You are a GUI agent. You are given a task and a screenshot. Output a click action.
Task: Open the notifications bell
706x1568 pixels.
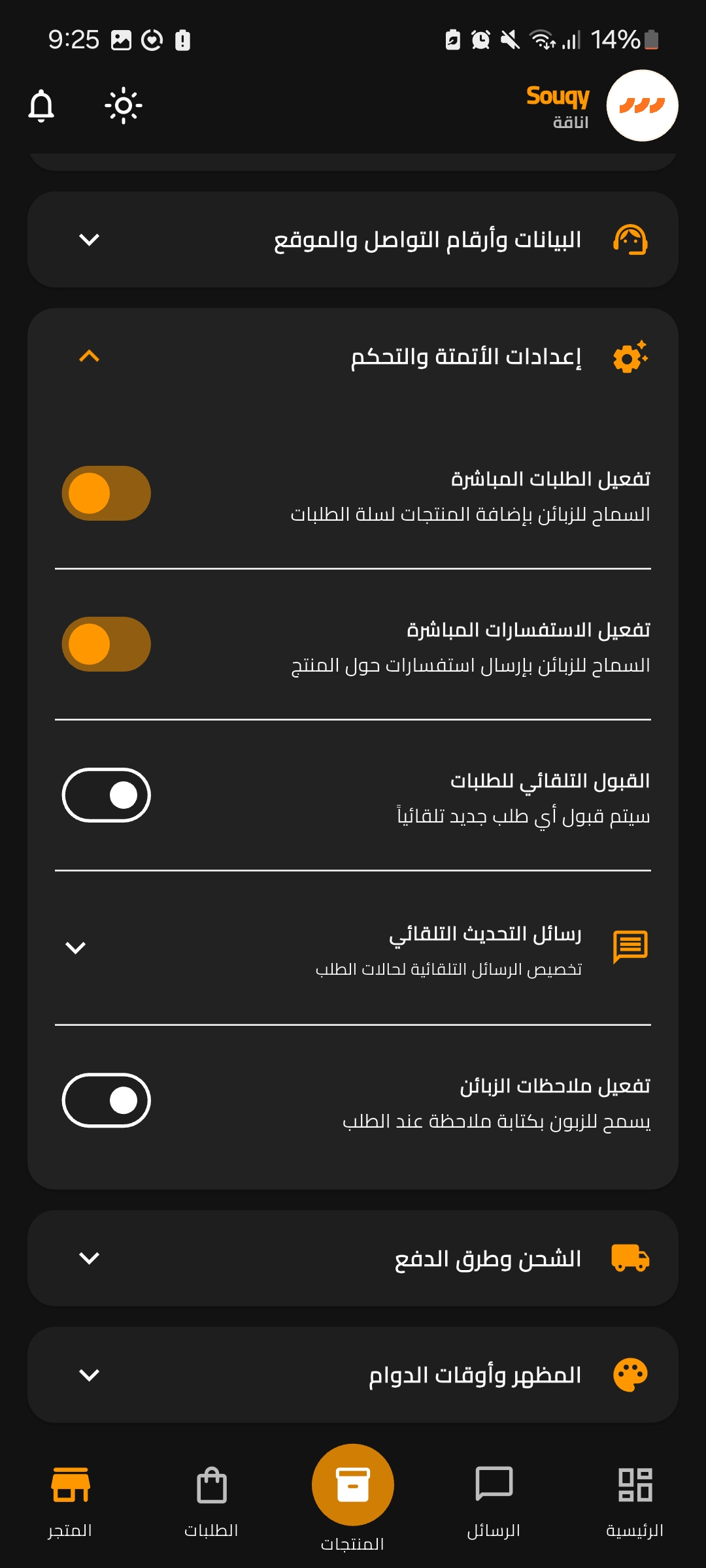point(41,106)
